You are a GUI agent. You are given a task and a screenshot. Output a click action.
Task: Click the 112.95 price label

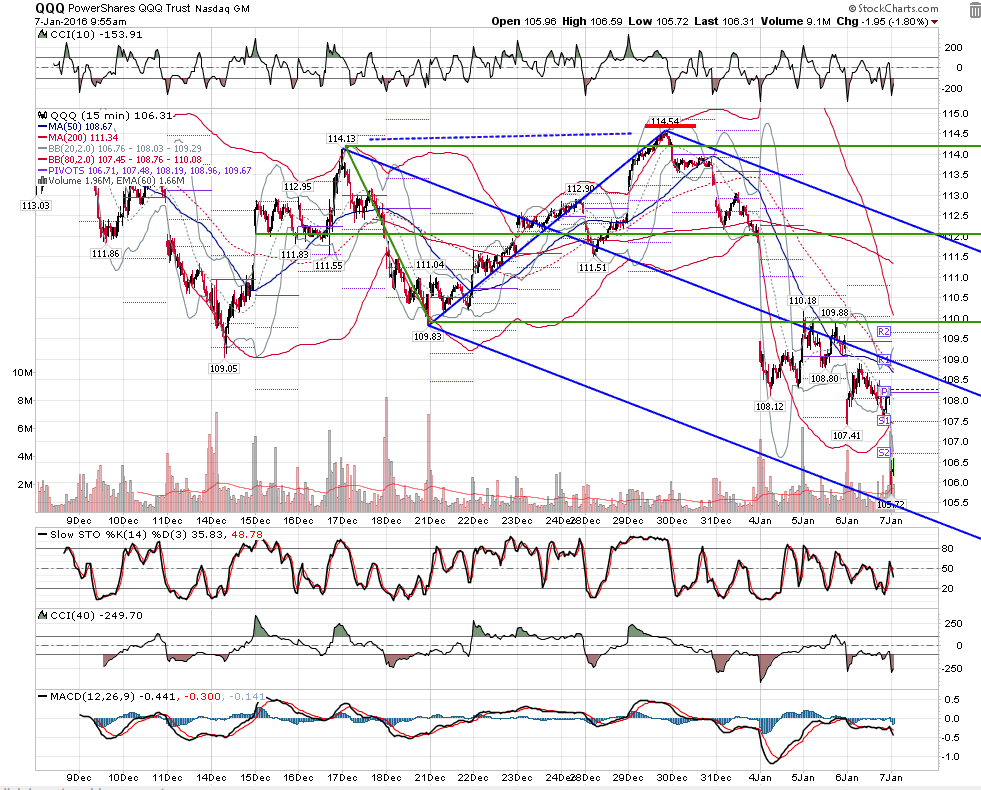297,186
